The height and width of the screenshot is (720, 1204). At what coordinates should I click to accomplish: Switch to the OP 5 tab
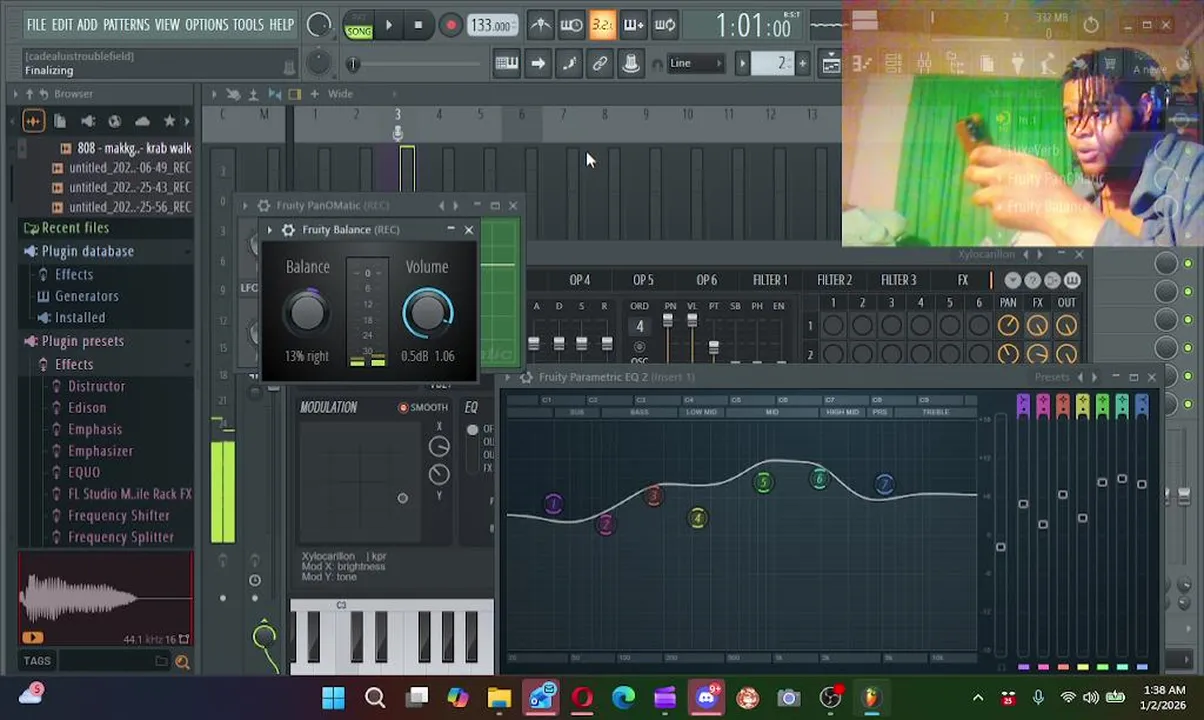(x=643, y=280)
